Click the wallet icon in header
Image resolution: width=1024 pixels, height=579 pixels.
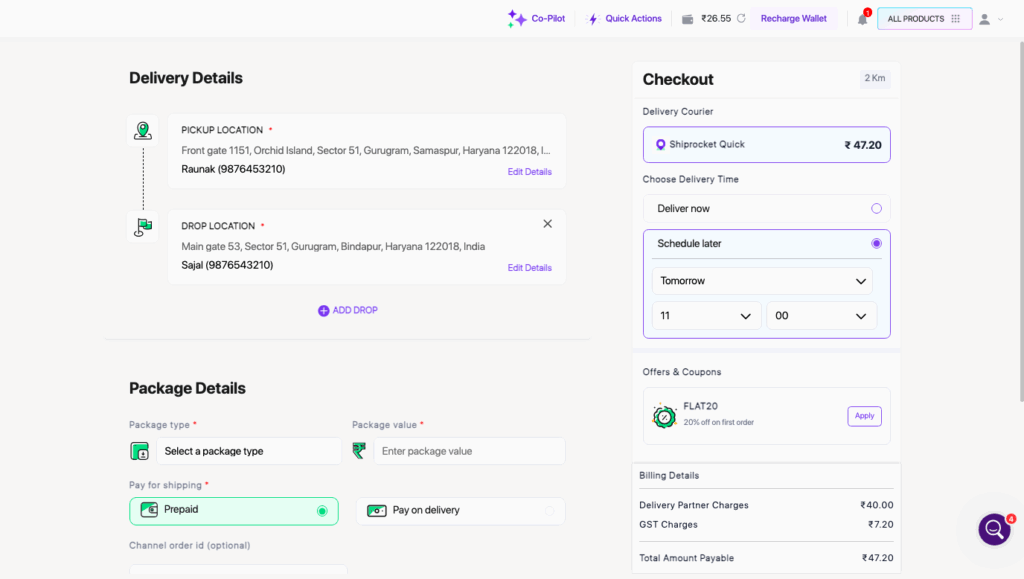click(x=688, y=19)
